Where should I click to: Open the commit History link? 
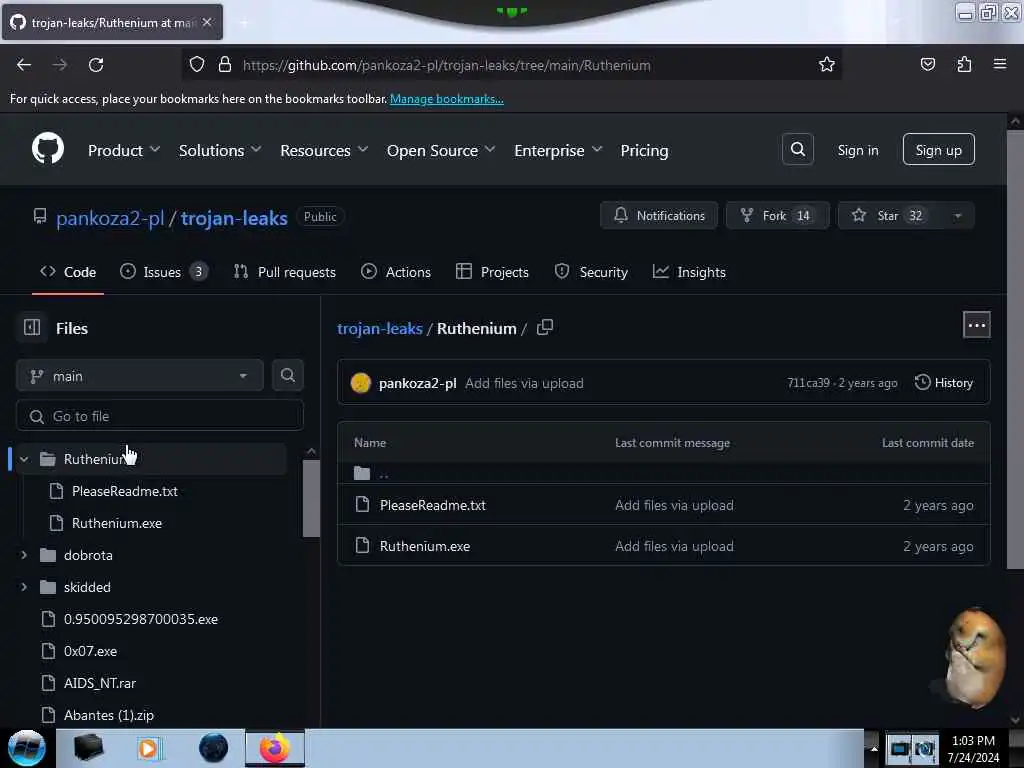tap(944, 383)
